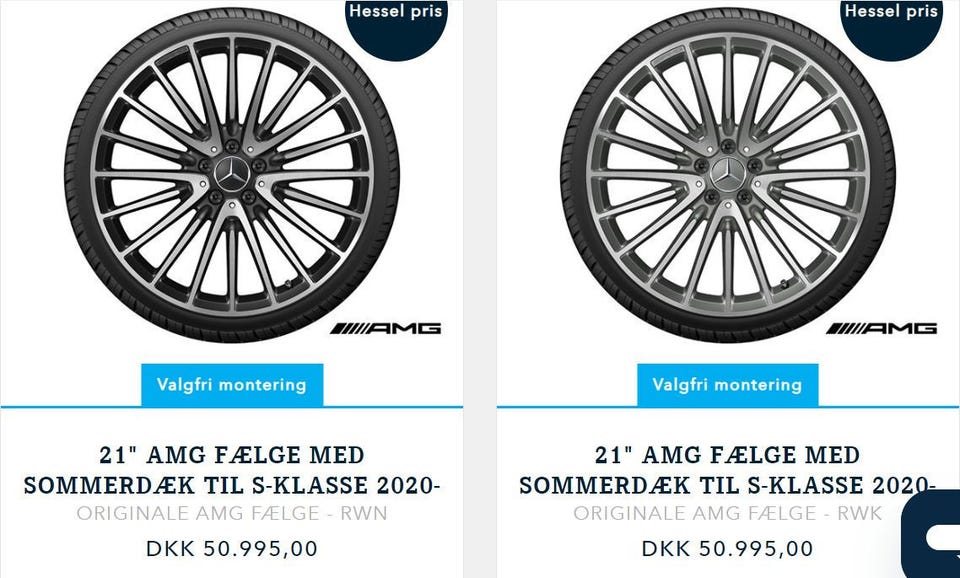This screenshot has height=578, width=960.
Task: Click the Mercedes star on the left wheel hub
Action: click(x=232, y=173)
